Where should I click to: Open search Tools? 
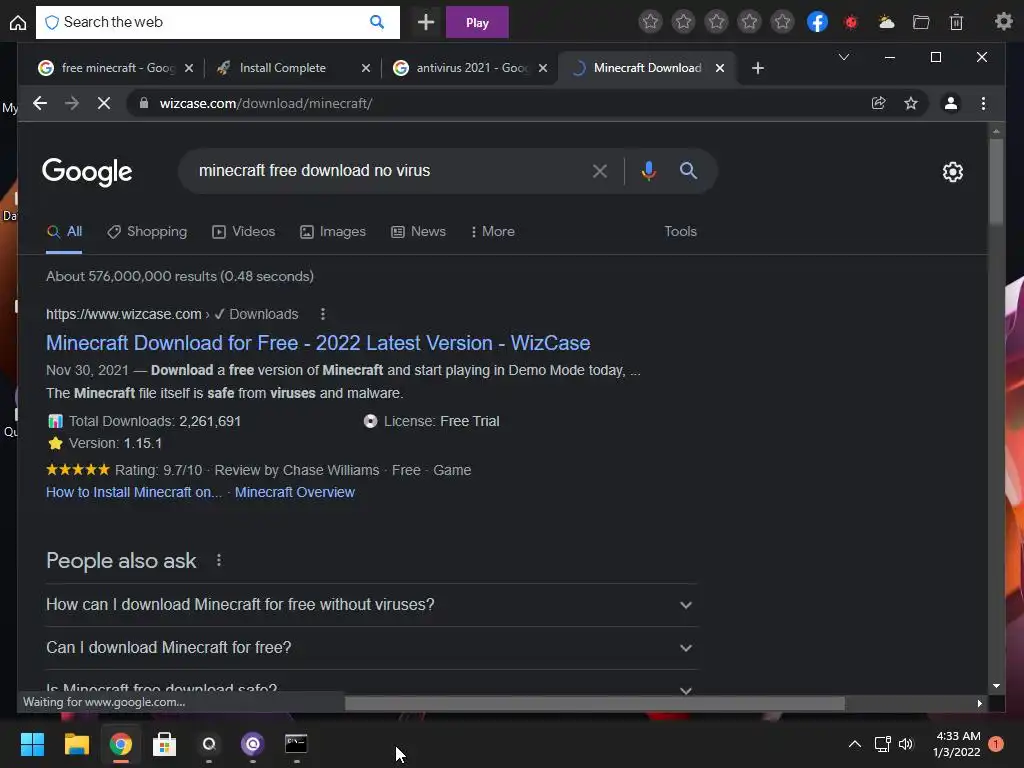point(680,232)
